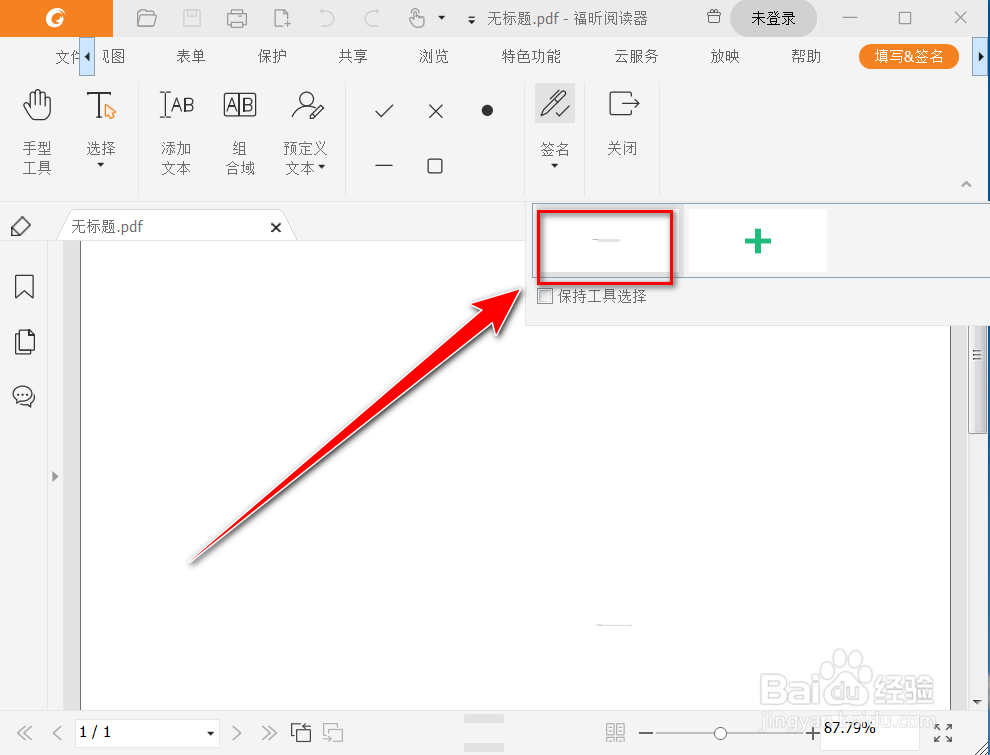Open the 云服务 ribbon tab

coord(636,56)
